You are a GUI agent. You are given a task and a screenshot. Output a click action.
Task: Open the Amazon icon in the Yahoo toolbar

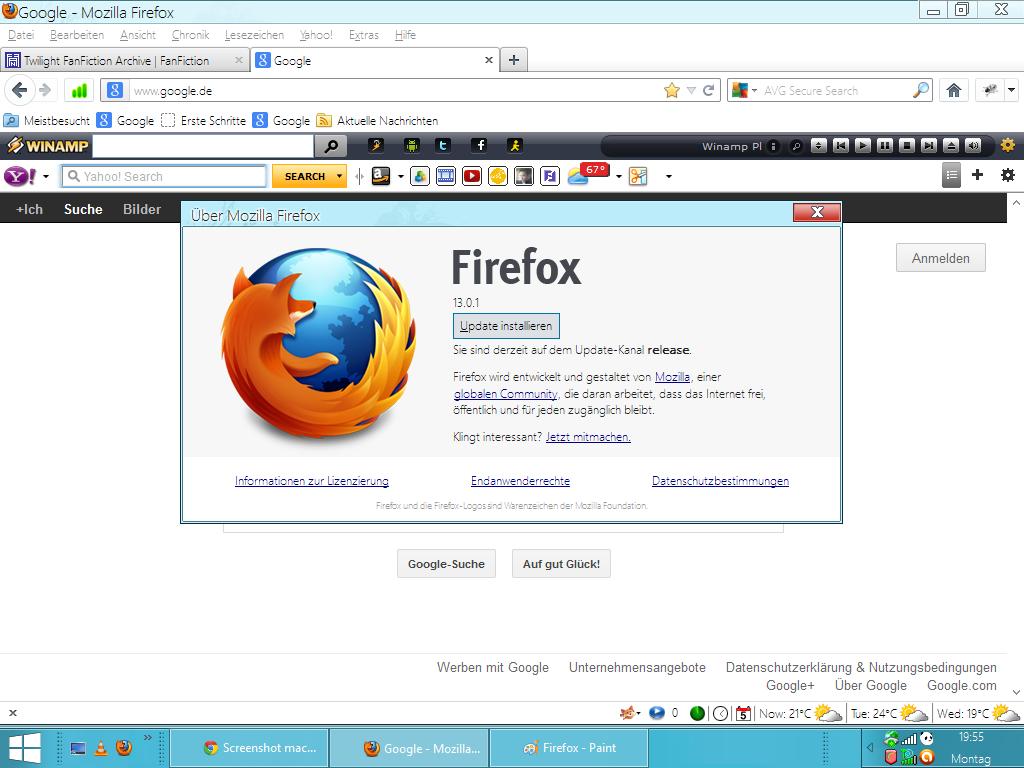coord(381,176)
